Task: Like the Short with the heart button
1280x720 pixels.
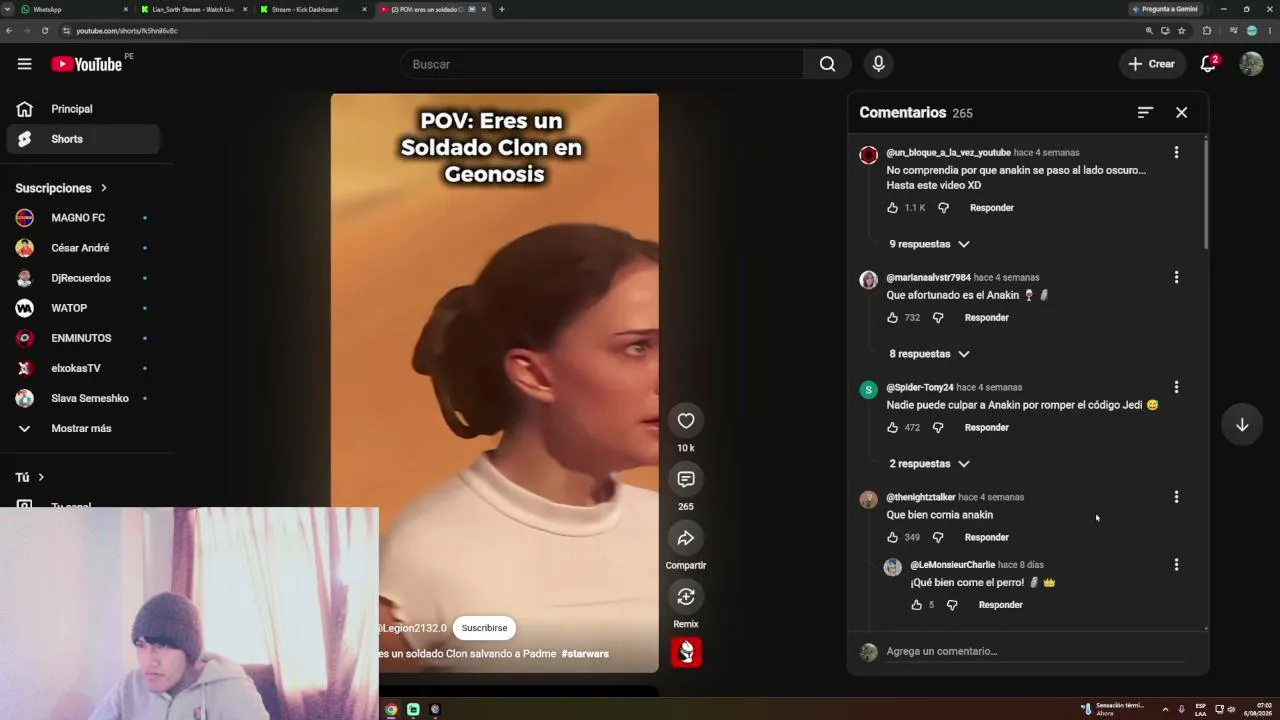Action: coord(686,421)
